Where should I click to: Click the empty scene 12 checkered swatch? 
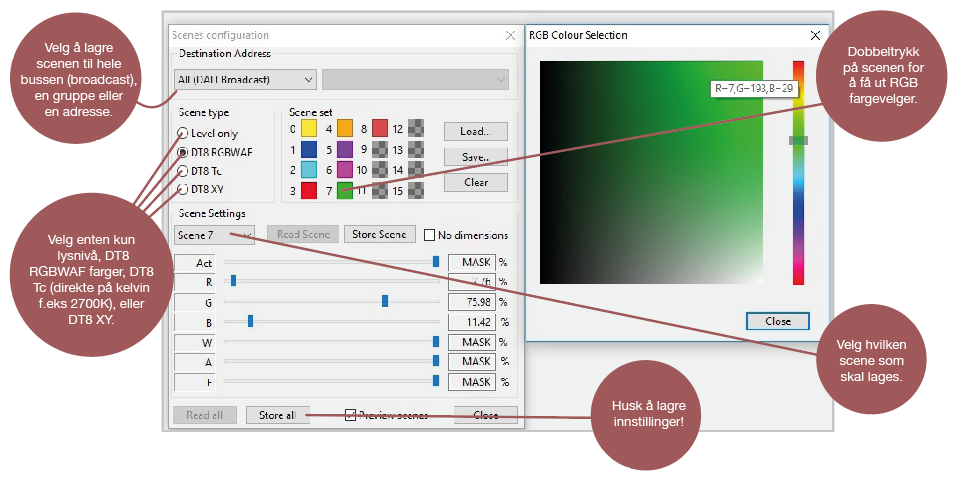pos(416,129)
